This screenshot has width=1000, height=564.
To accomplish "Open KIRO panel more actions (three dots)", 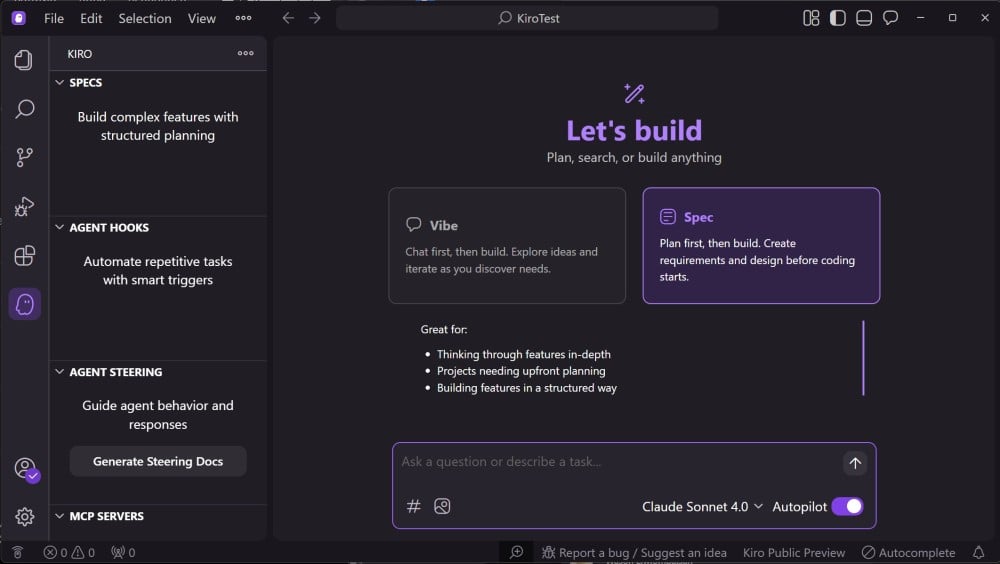I will [246, 54].
